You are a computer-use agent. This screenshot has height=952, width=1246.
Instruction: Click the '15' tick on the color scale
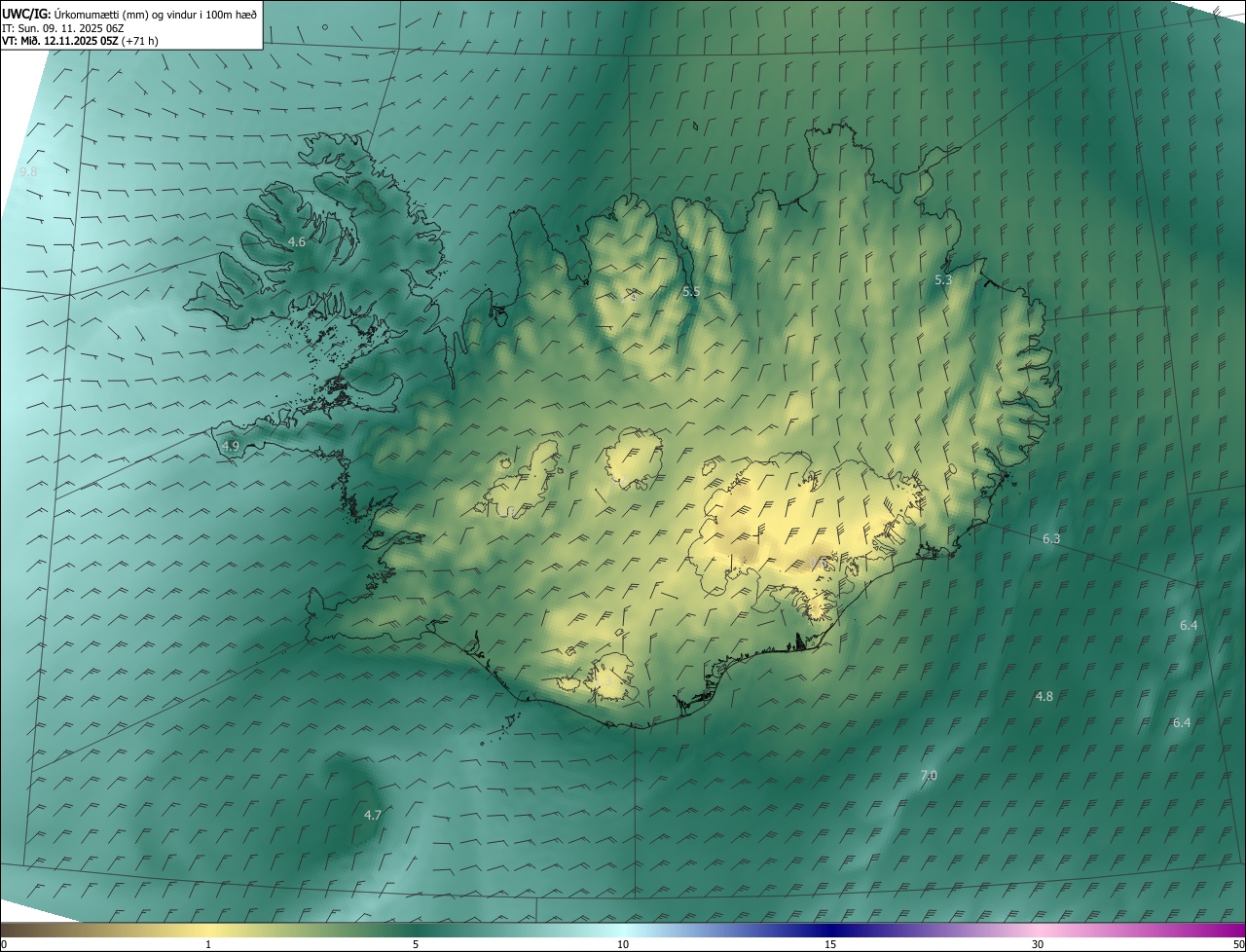830,944
